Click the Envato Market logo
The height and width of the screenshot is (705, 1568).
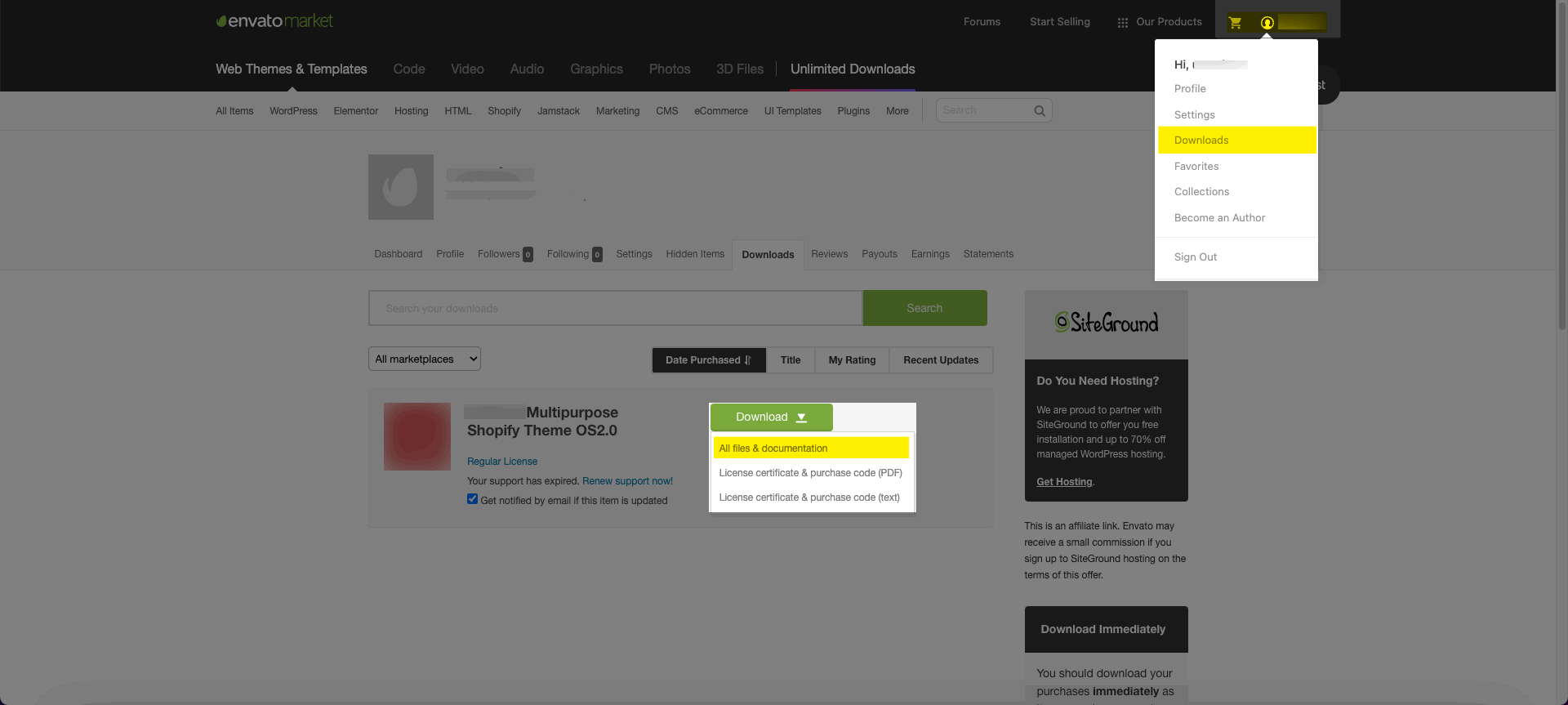click(274, 21)
